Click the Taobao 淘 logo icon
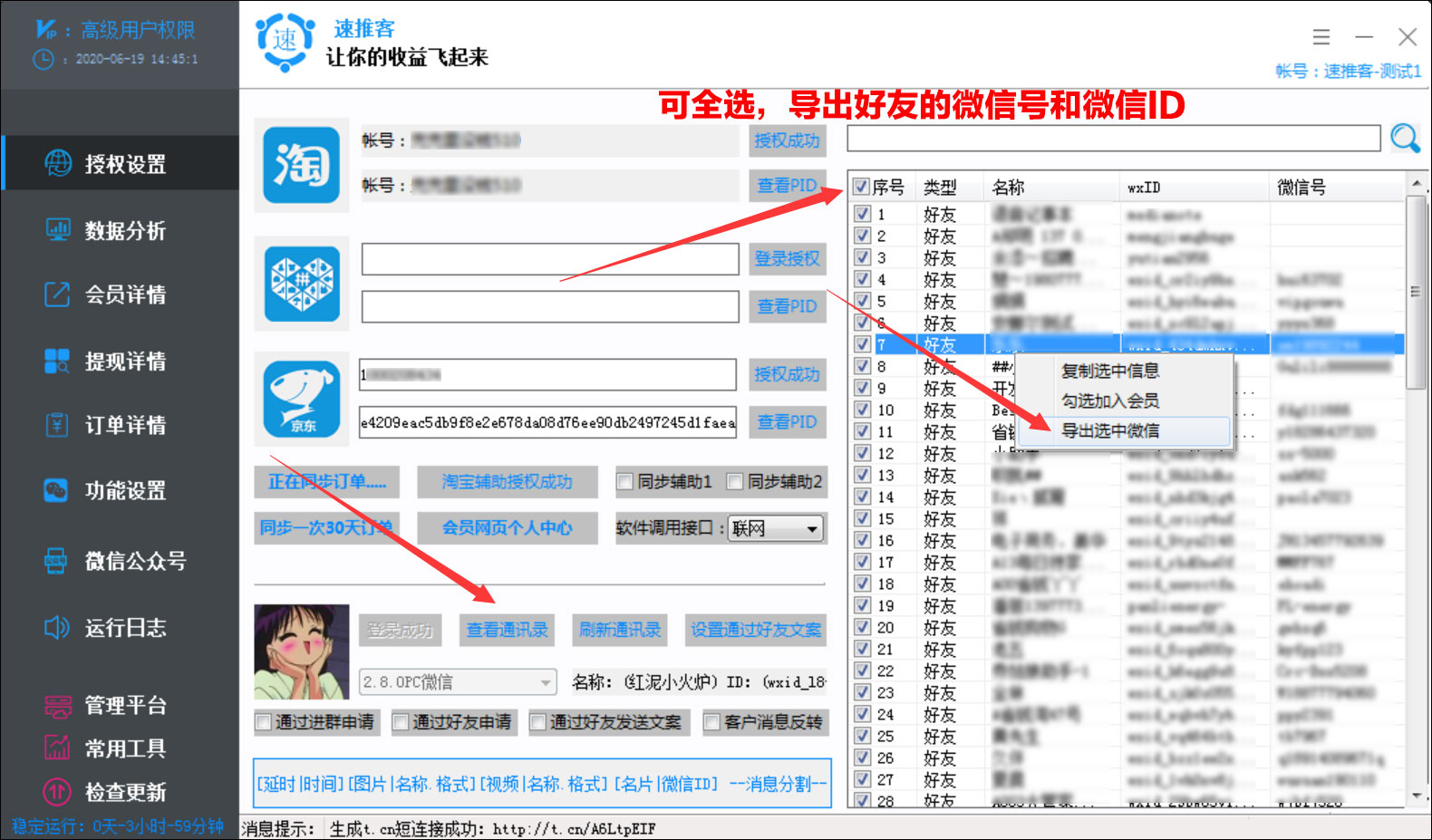Viewport: 1432px width, 840px height. [x=302, y=165]
